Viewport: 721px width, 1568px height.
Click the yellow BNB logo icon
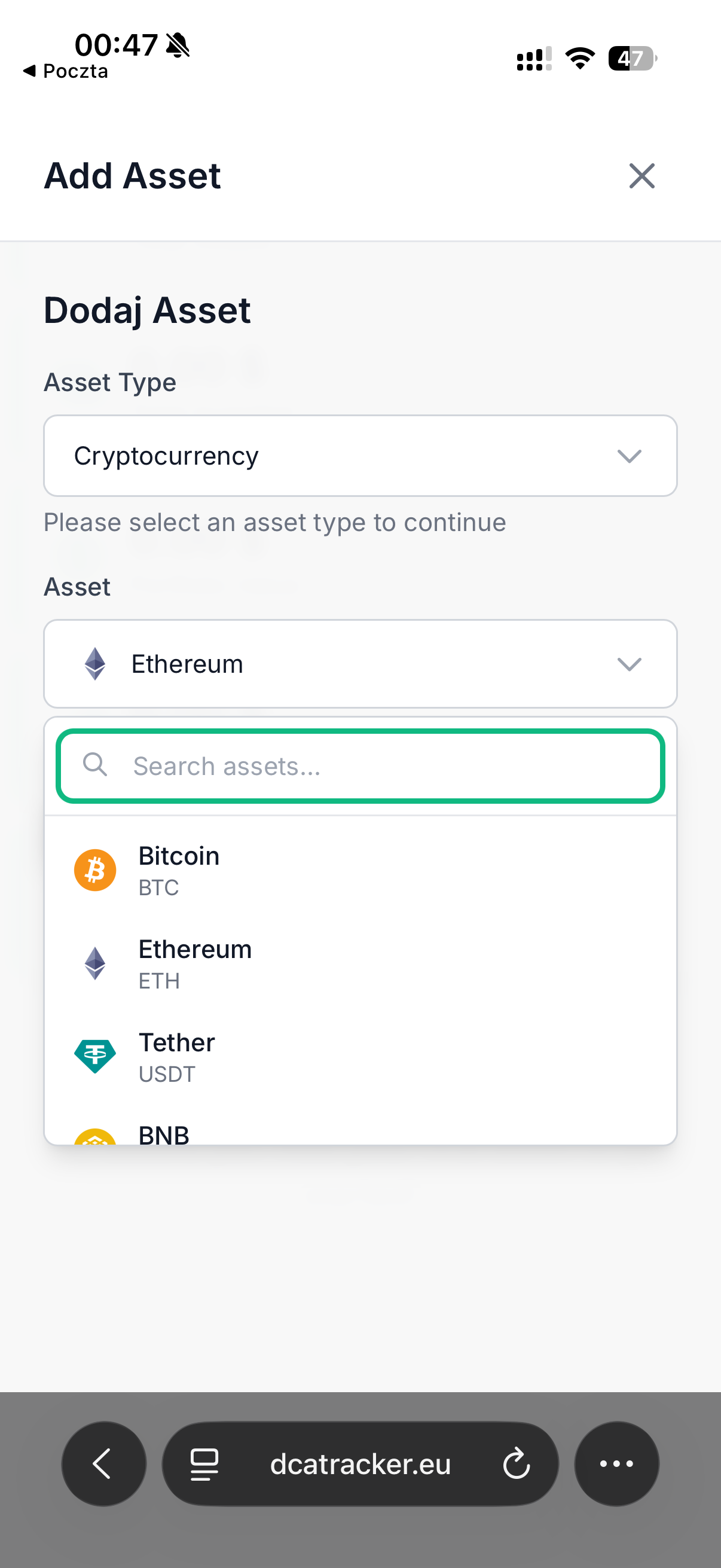coord(95,1137)
